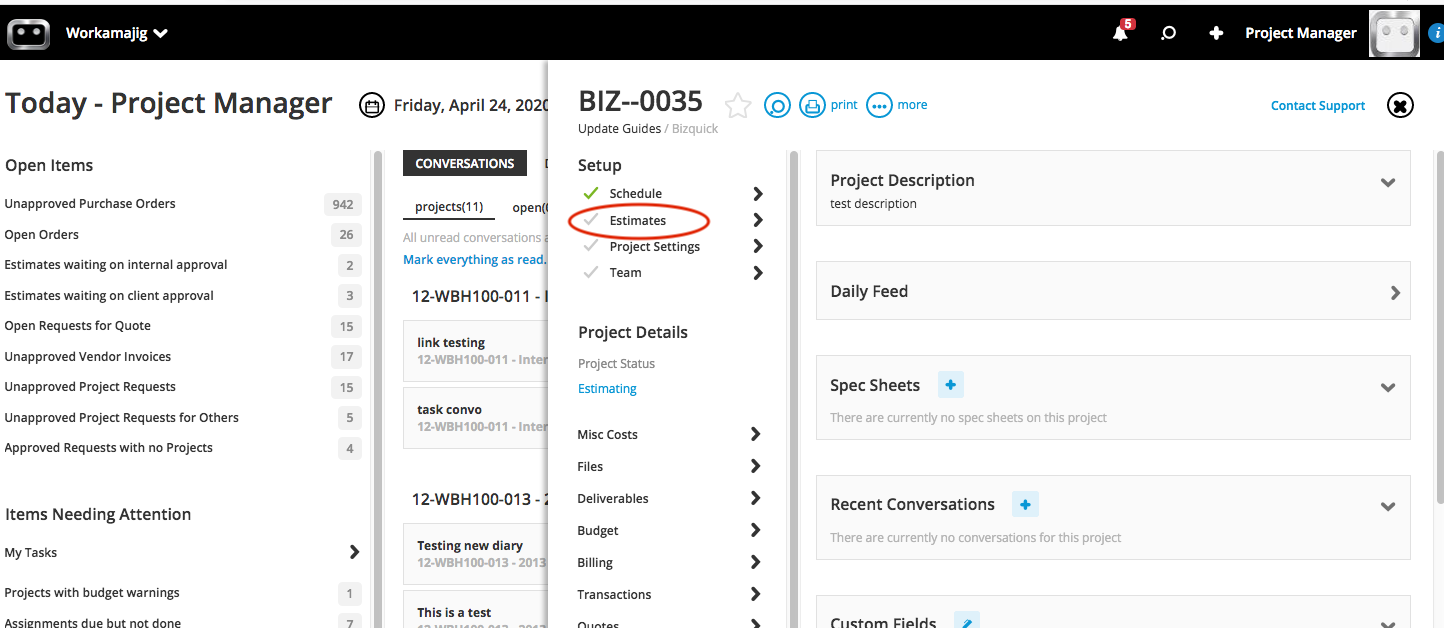Image resolution: width=1444 pixels, height=628 pixels.
Task: Open Schedule setup item
Action: pos(636,194)
